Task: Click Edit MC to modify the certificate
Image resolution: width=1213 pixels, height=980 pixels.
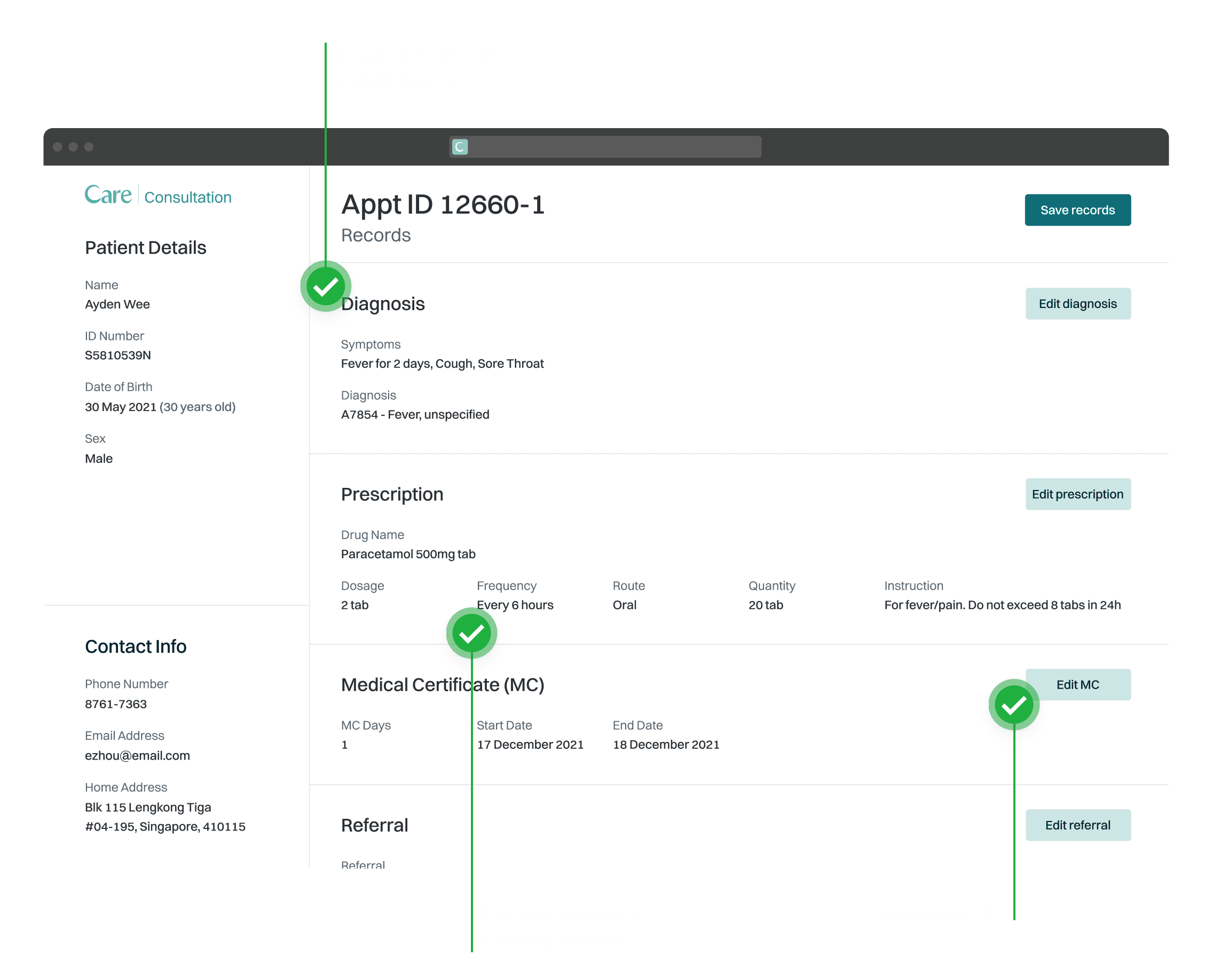Action: (1077, 684)
